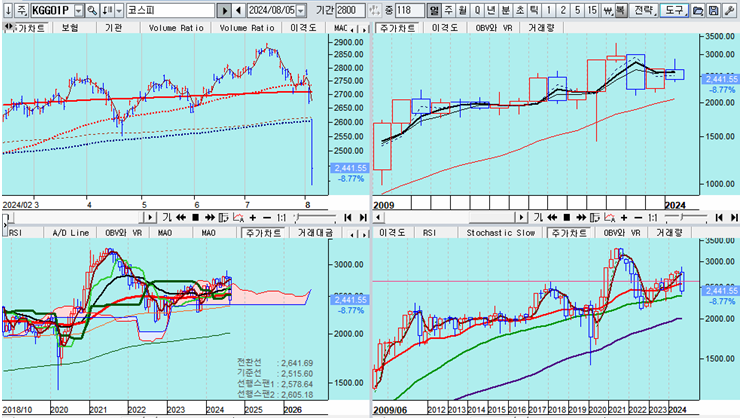This screenshot has width=741, height=419.
Task: Adjust right chart zoom slider
Action: coord(686,217)
